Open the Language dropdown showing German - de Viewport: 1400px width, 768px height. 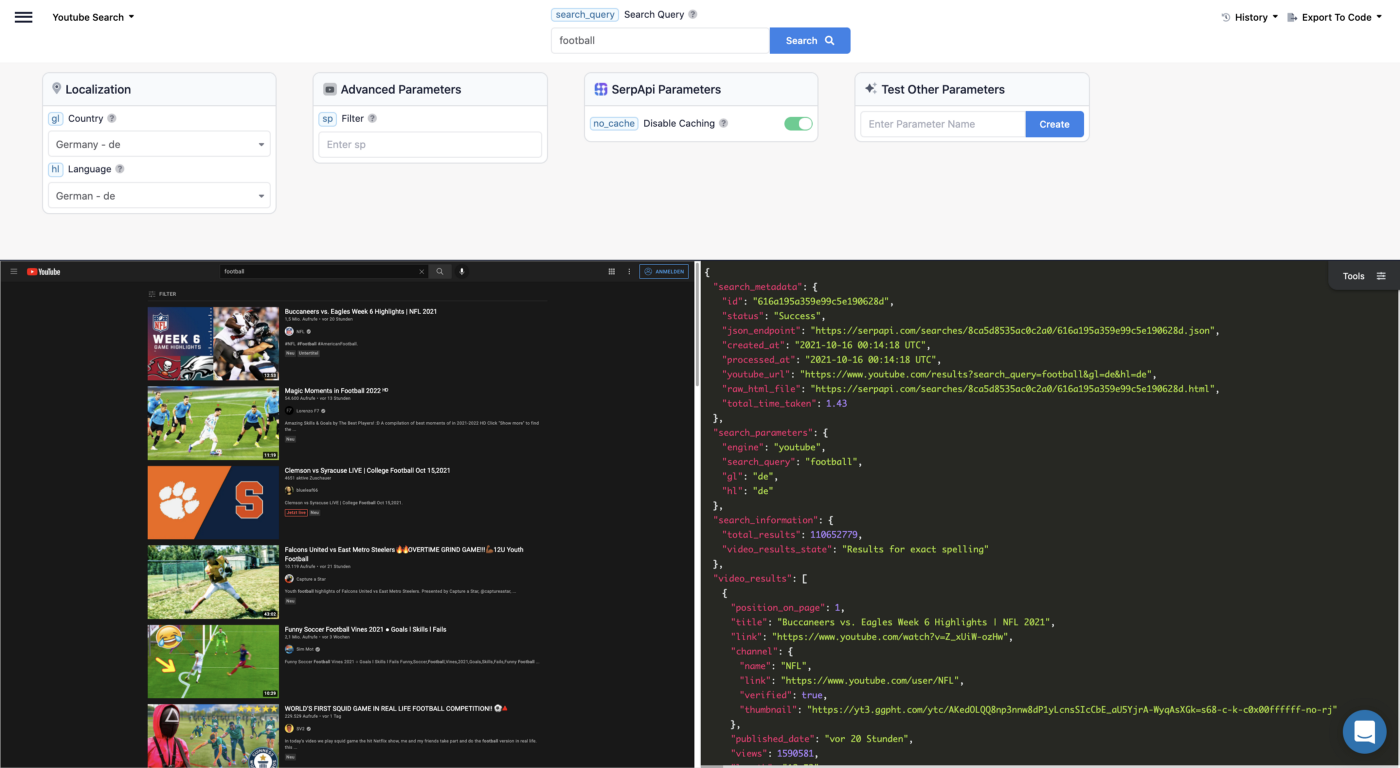pyautogui.click(x=159, y=196)
